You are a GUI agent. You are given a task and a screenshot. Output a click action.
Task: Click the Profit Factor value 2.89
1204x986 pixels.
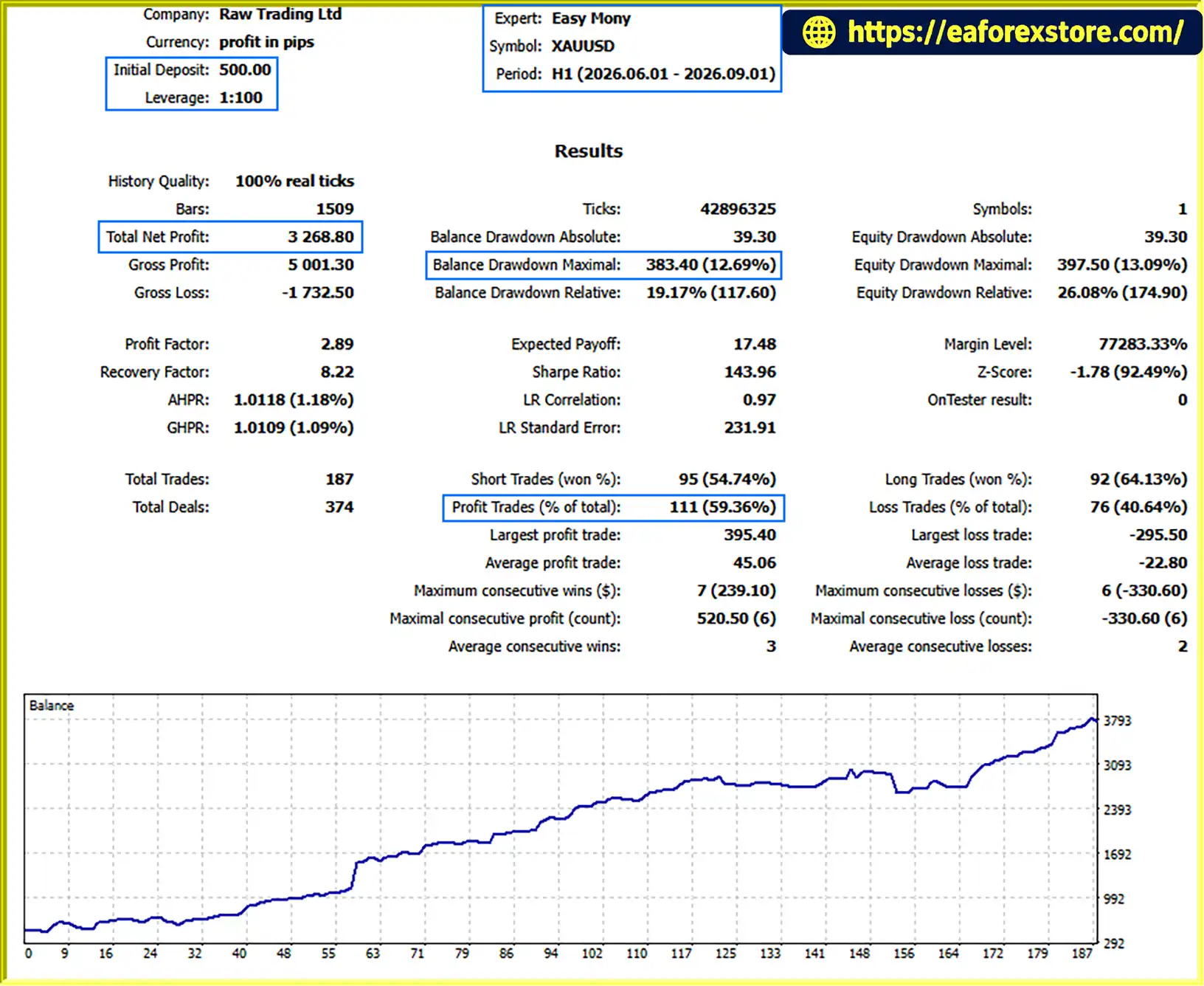(337, 345)
